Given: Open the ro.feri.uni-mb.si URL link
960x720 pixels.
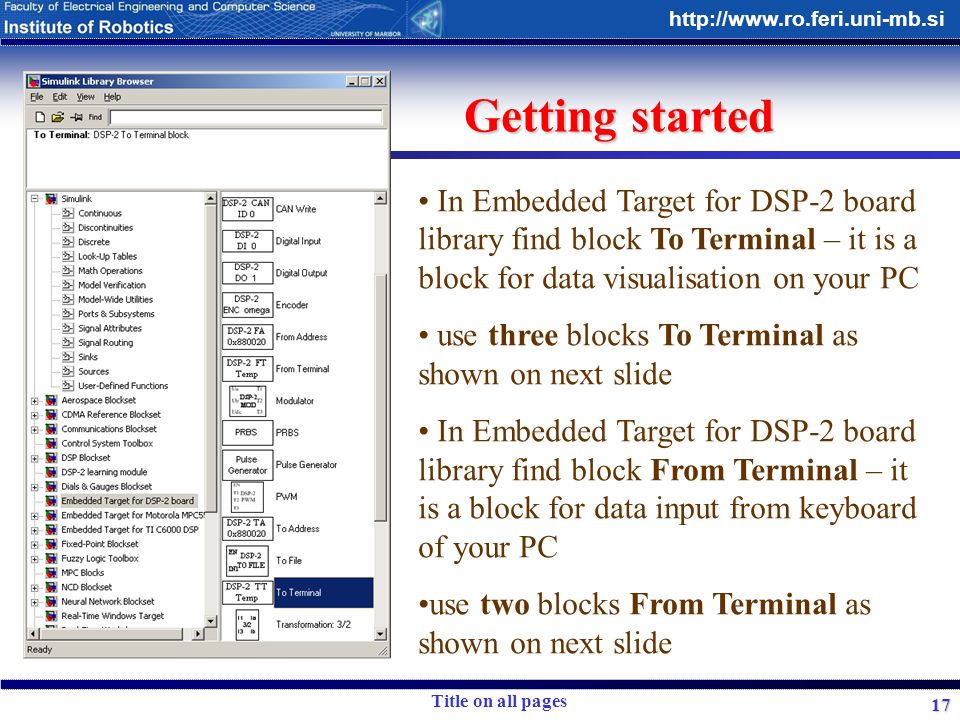Looking at the screenshot, I should [806, 19].
